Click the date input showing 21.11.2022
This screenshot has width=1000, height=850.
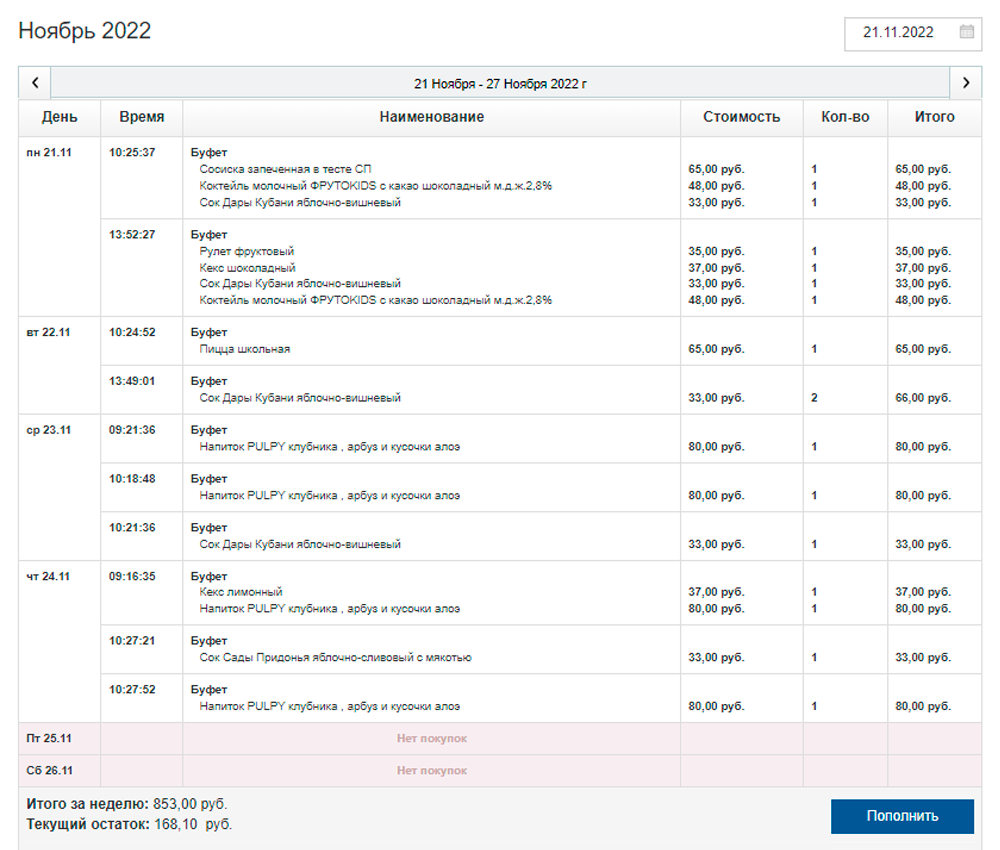coord(913,33)
